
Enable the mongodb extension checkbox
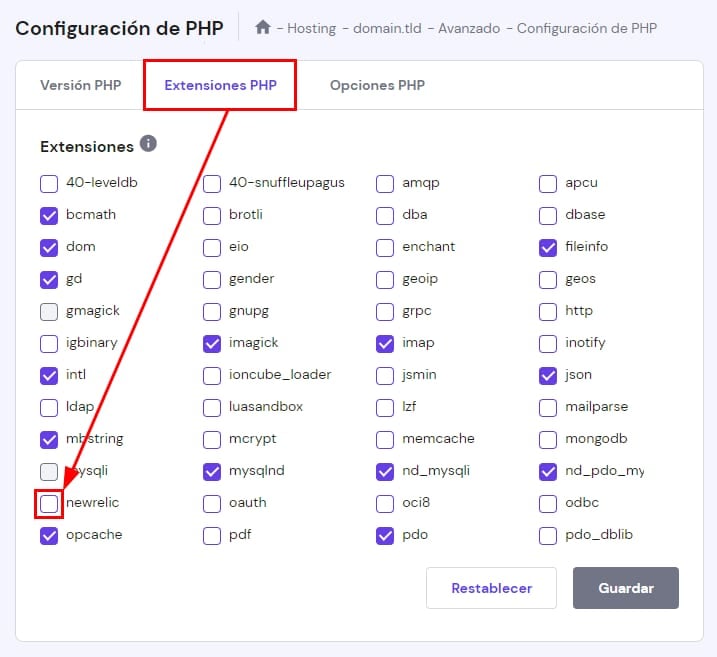pos(548,439)
